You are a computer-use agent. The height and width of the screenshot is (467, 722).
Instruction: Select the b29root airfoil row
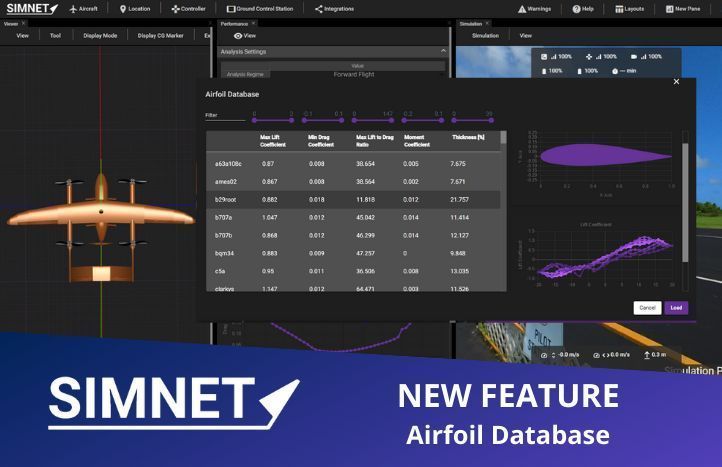click(x=353, y=199)
